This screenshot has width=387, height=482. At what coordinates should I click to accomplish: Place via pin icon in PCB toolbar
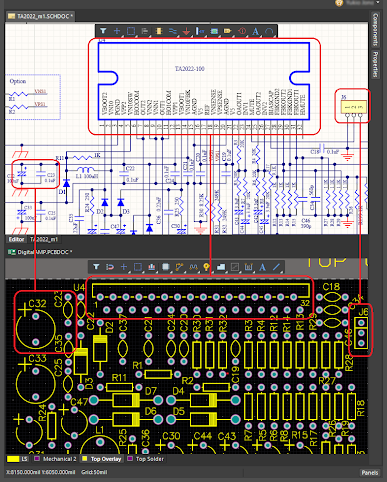point(207,267)
